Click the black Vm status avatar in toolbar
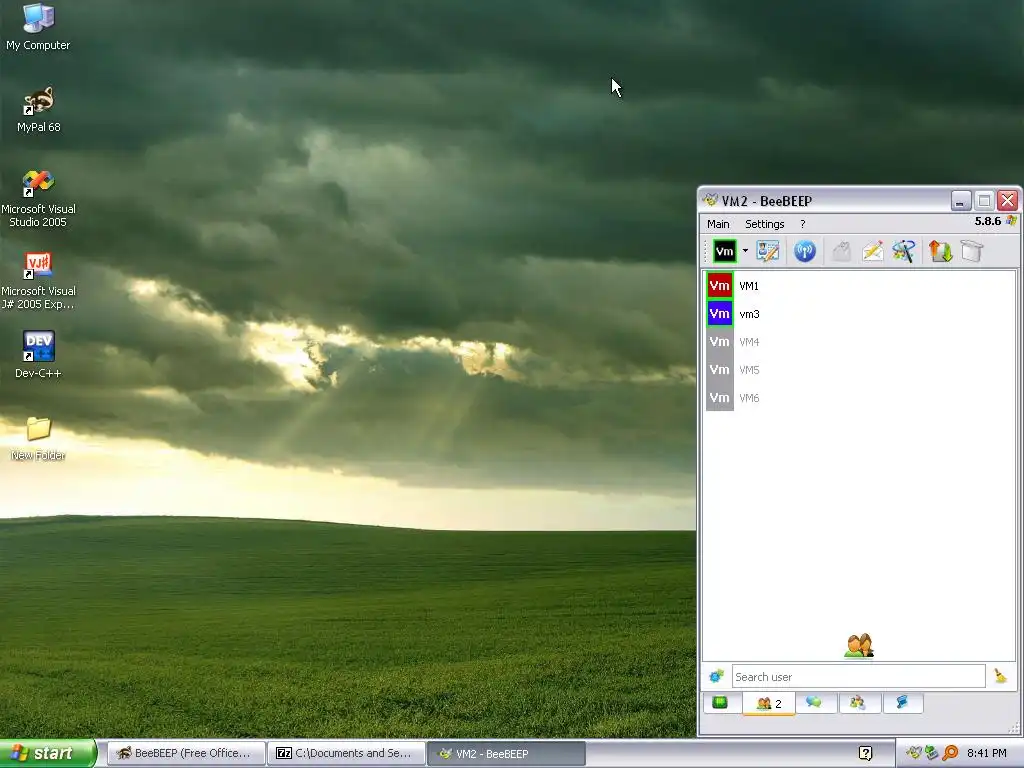 [724, 251]
